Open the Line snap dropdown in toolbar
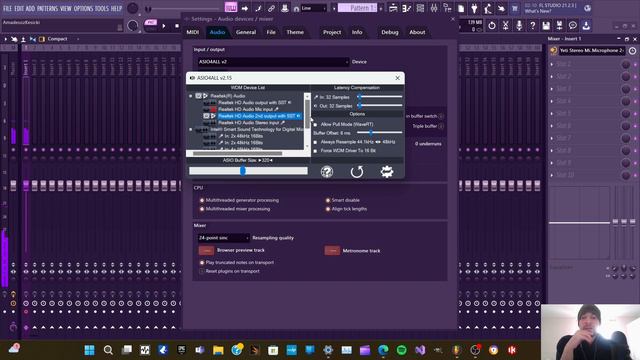The image size is (640, 360). (x=313, y=8)
